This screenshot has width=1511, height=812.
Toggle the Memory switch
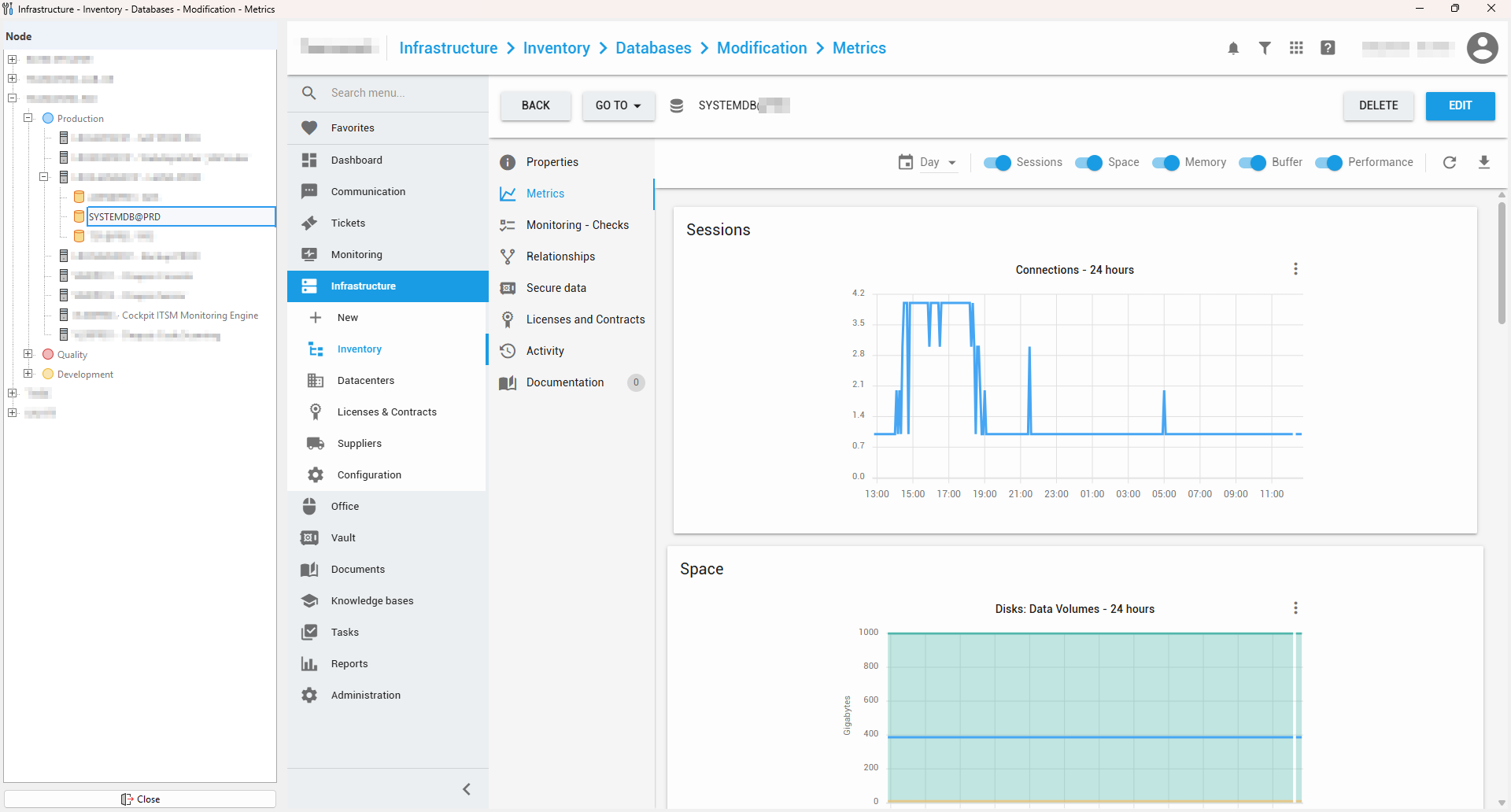tap(1166, 162)
